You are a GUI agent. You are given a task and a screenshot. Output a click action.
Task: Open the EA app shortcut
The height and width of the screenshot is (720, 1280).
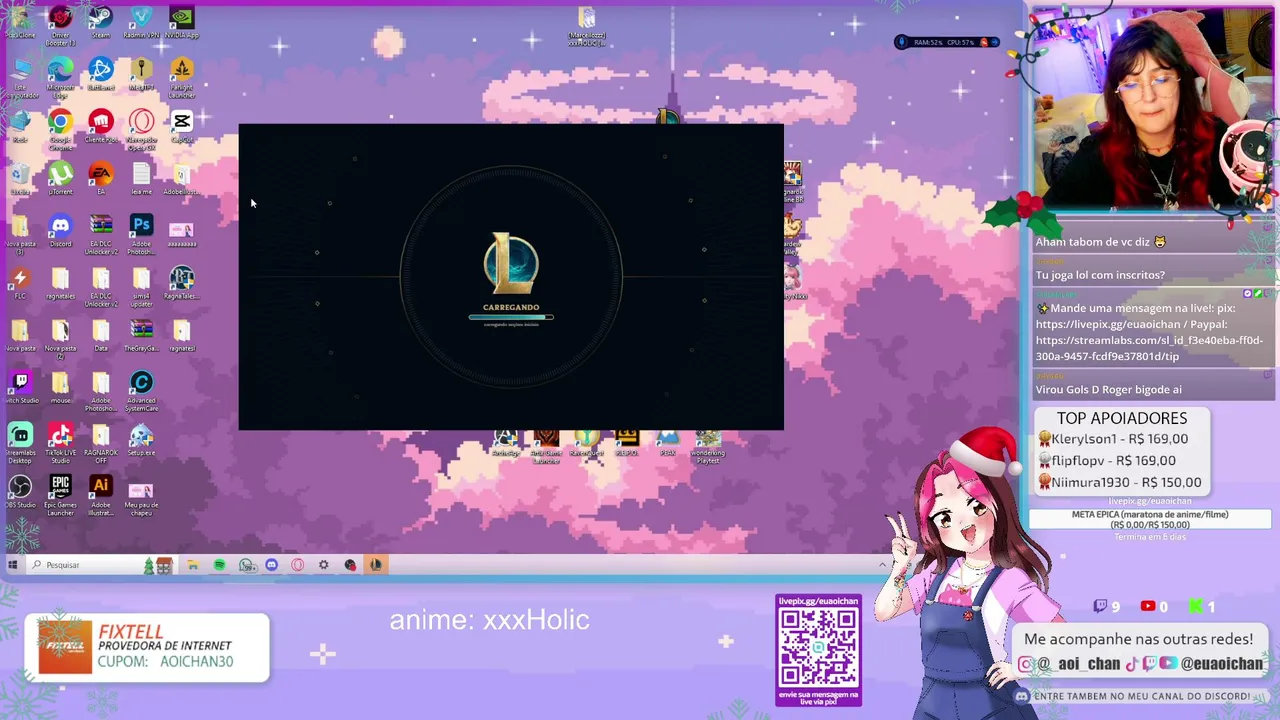coord(100,179)
